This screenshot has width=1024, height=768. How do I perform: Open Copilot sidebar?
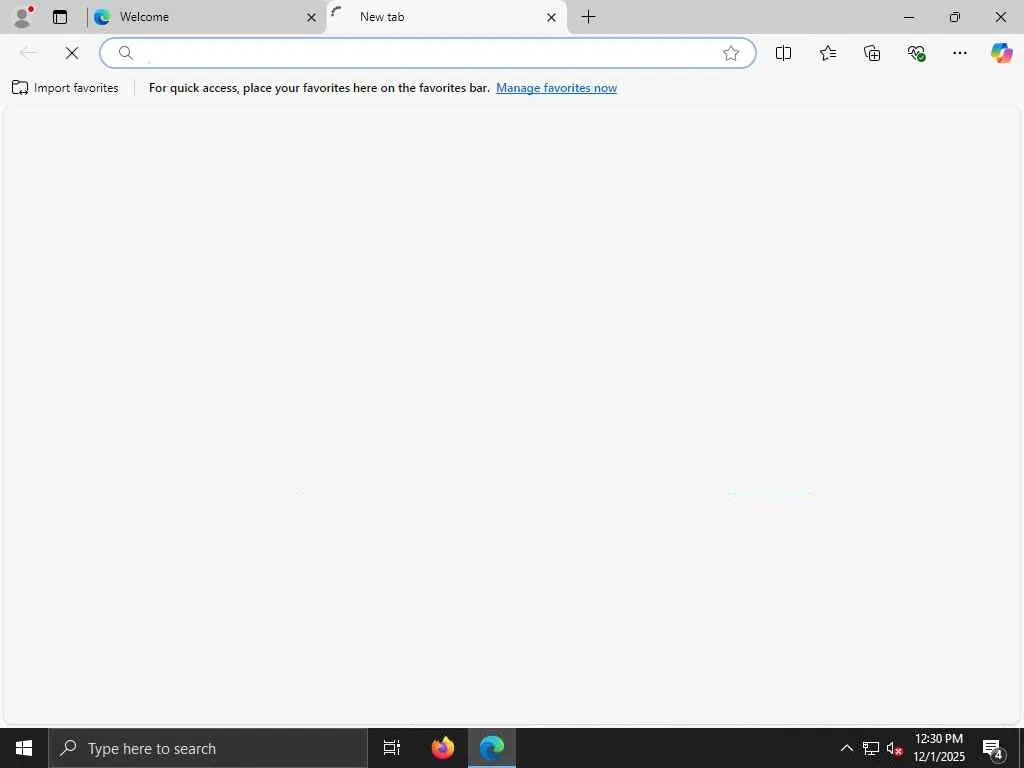tap(1001, 53)
